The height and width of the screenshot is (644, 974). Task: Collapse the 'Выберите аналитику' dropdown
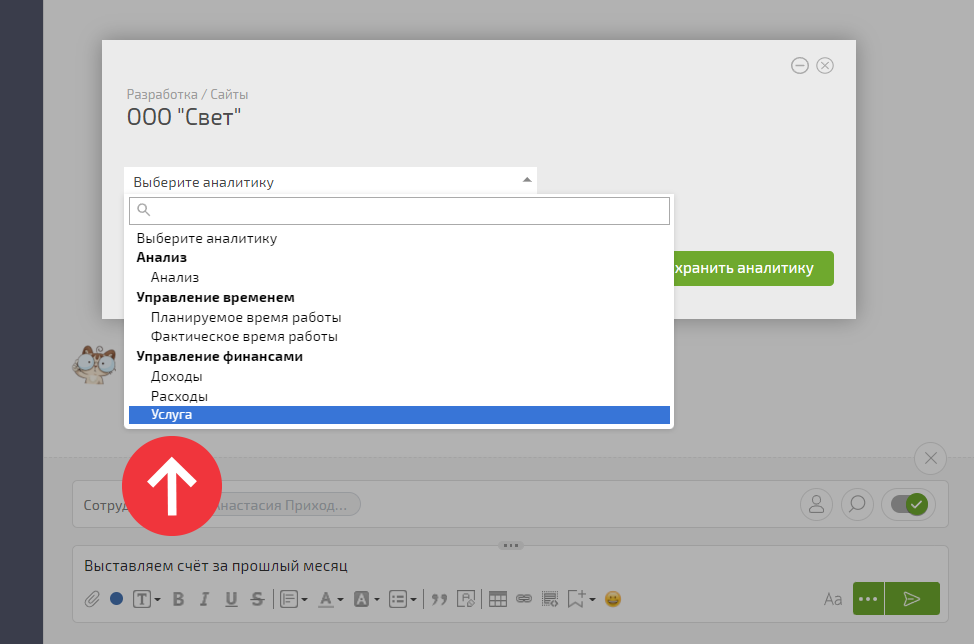tap(330, 181)
